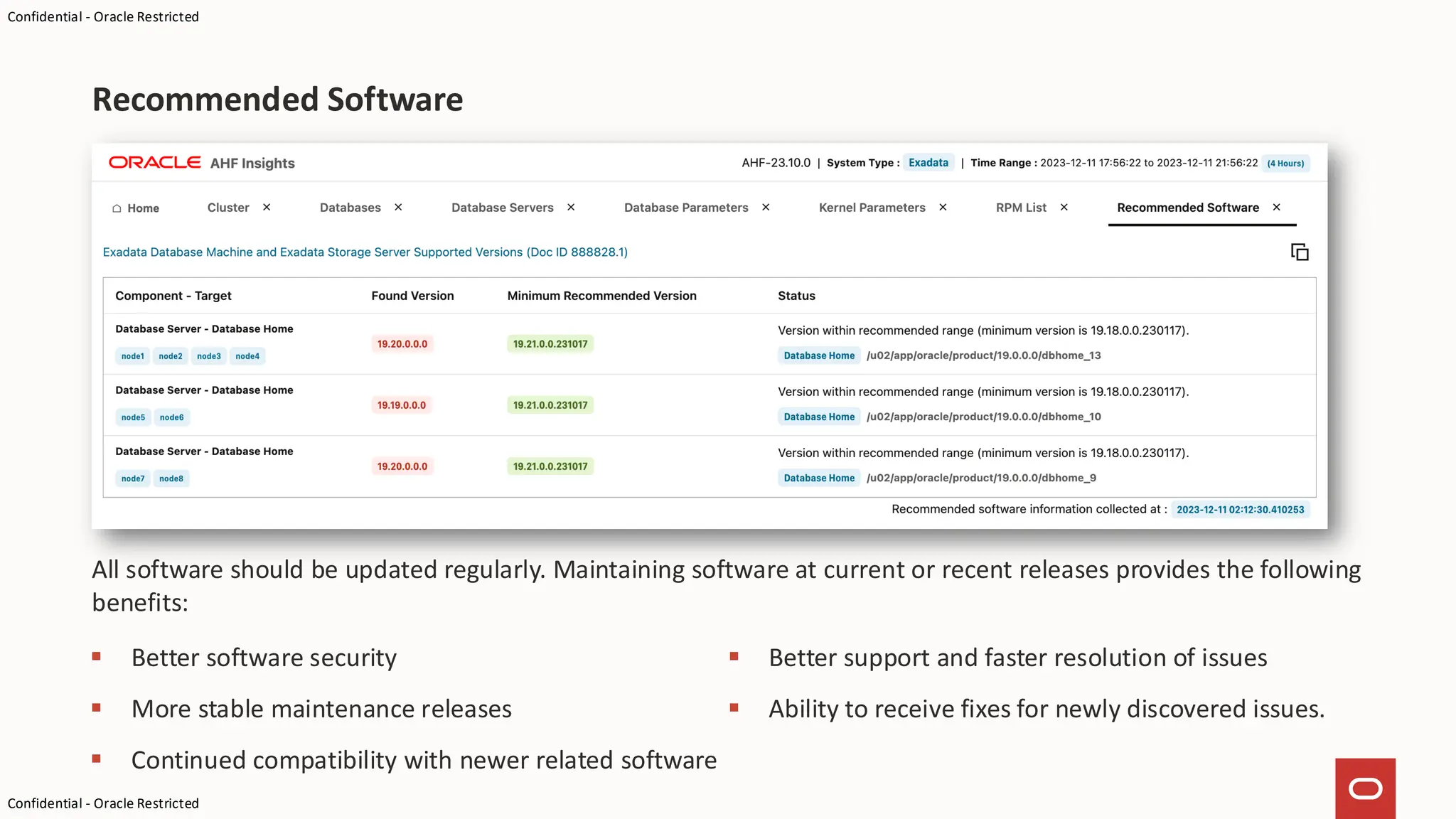Click the node3 tag
Screen dimensions: 1456x819
click(x=209, y=356)
